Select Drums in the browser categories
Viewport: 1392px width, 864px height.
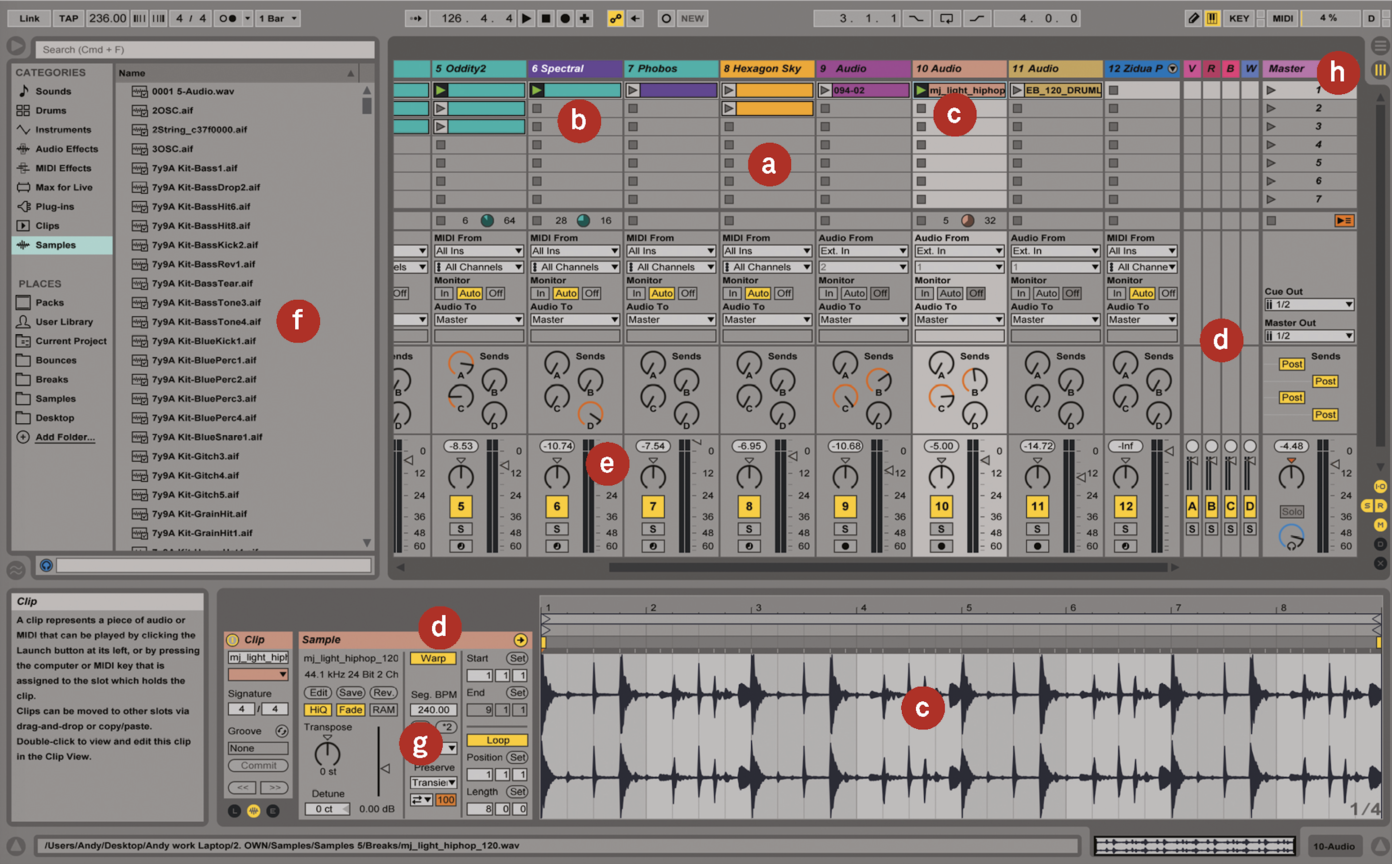coord(50,110)
